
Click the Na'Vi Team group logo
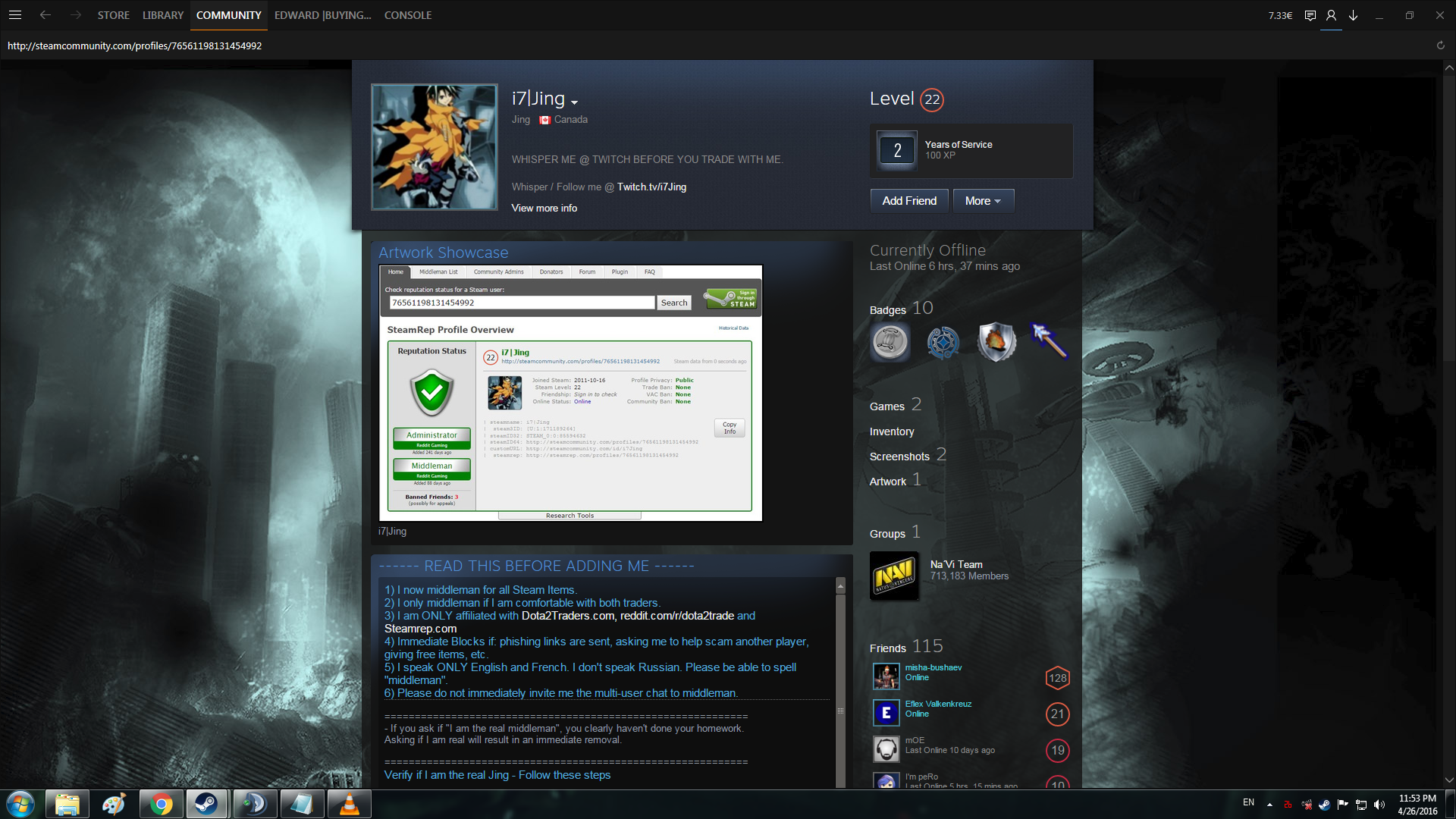(x=894, y=576)
